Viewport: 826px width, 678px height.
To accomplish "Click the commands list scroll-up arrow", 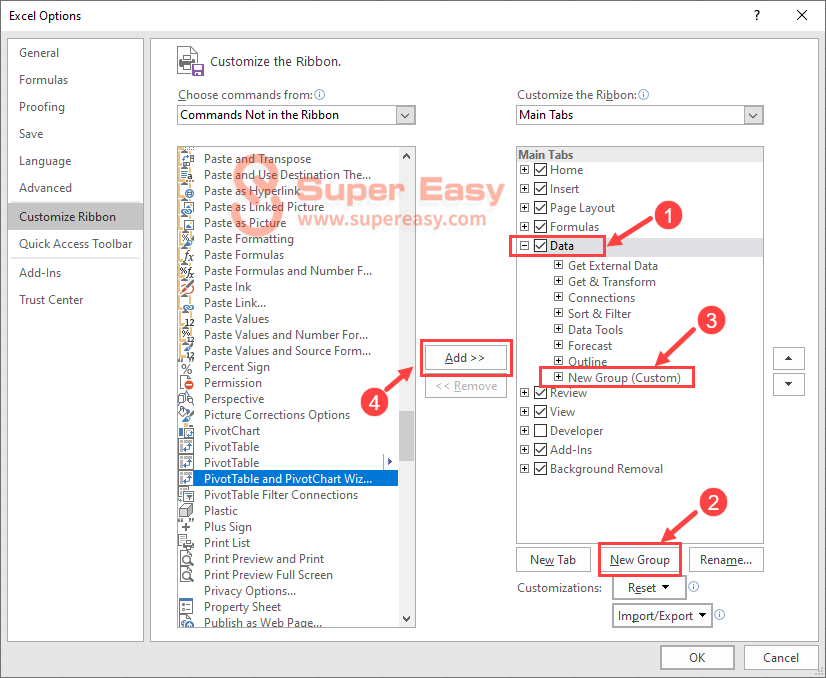I will coord(406,156).
